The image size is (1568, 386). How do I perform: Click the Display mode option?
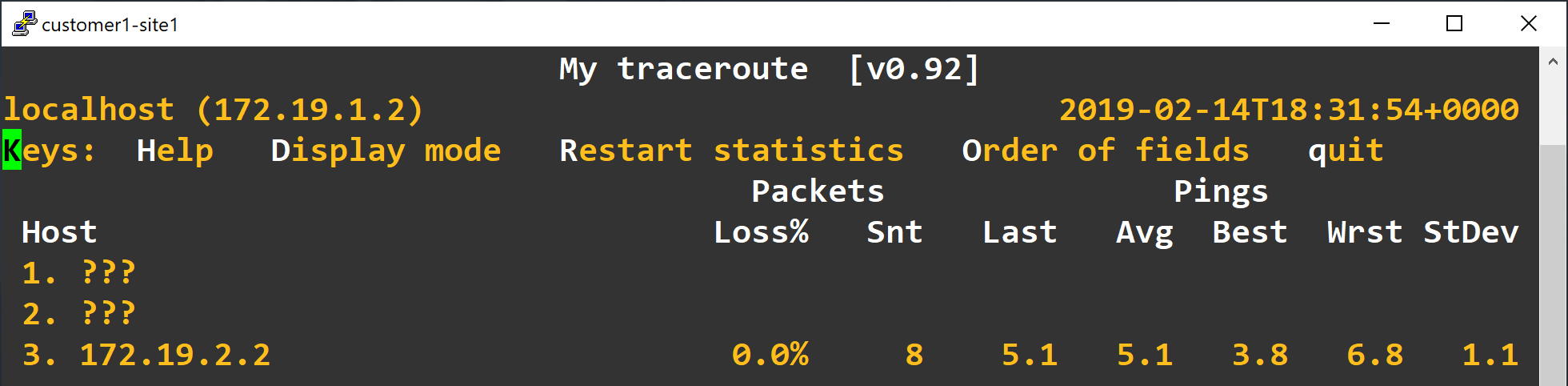(386, 151)
